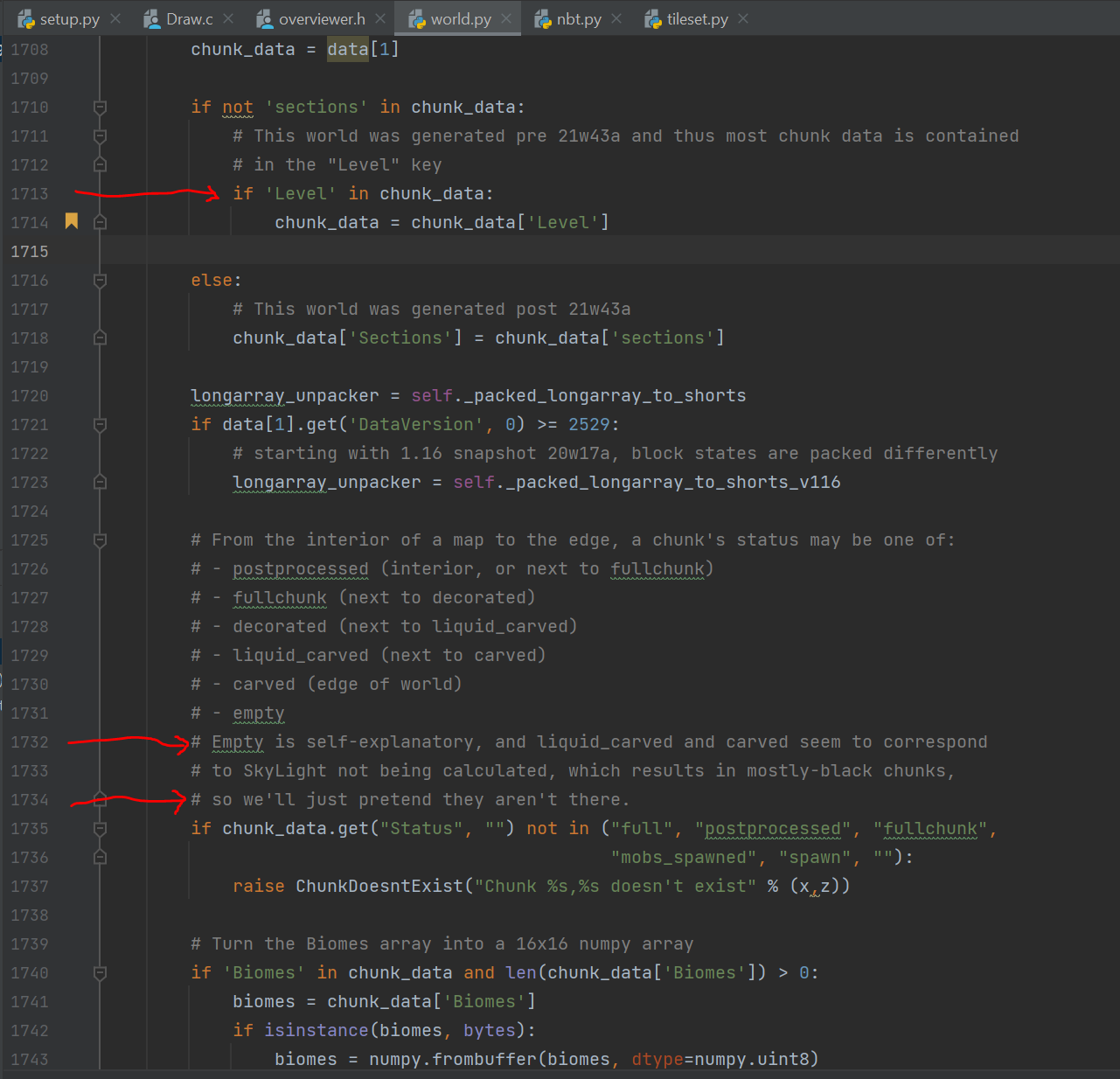The height and width of the screenshot is (1079, 1120).
Task: Collapse the else block fold at line 1716
Action: tap(99, 280)
